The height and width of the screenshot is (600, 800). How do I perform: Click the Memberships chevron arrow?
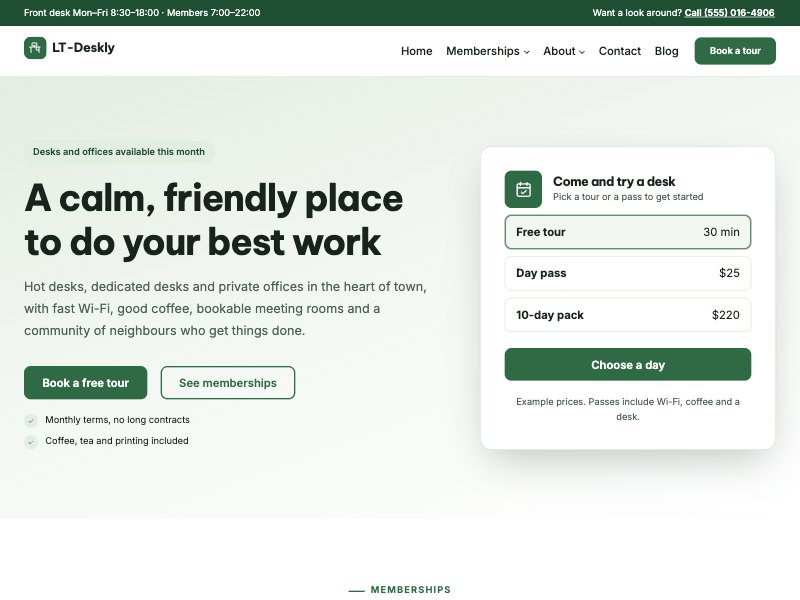(527, 52)
